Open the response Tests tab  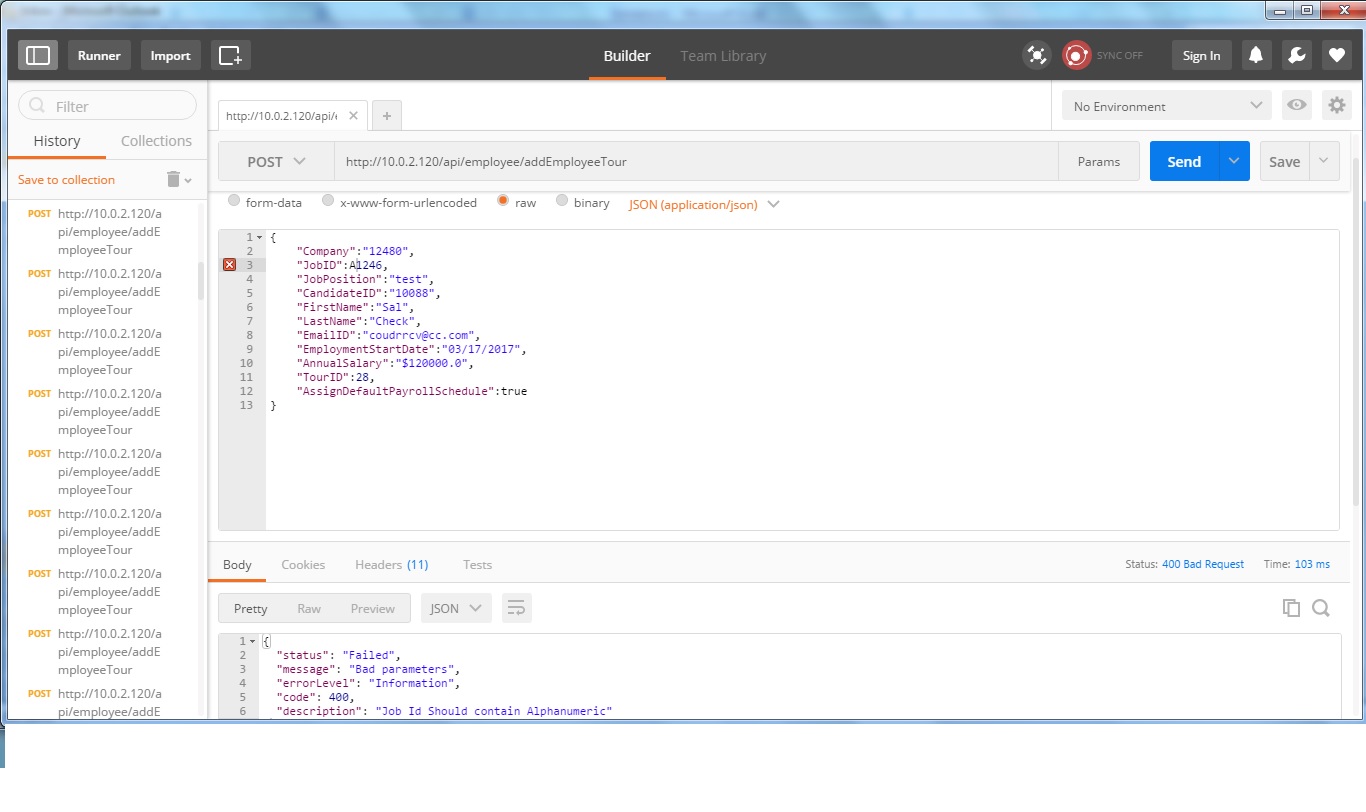[x=477, y=565]
